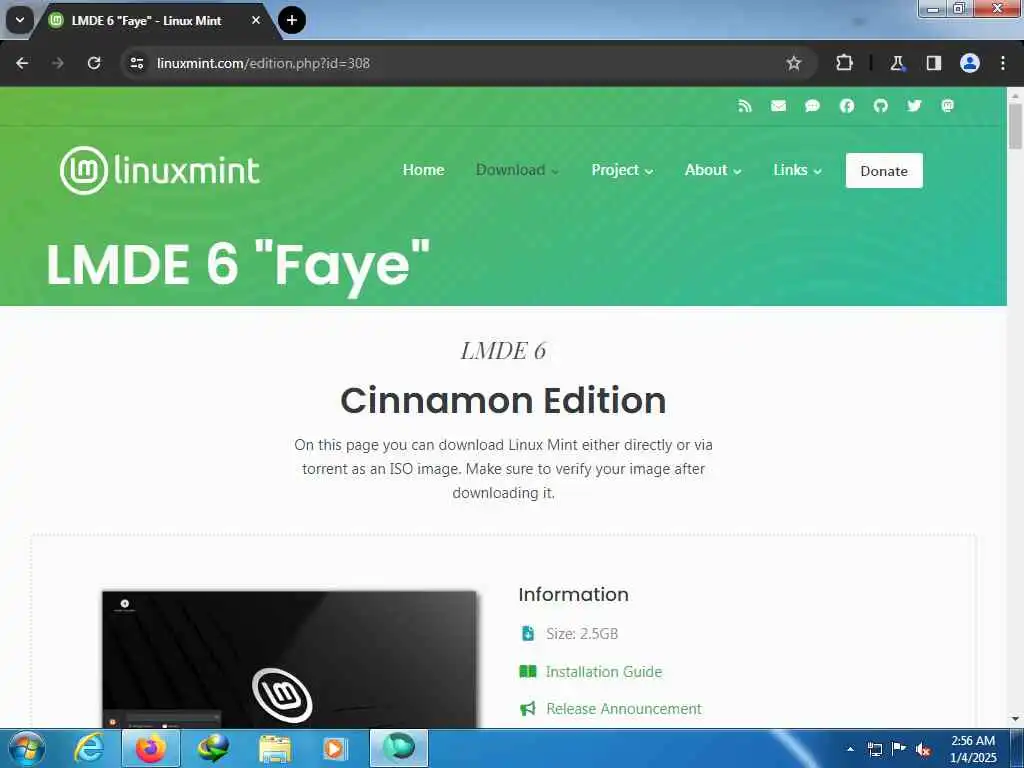The width and height of the screenshot is (1024, 768).
Task: Open the RSS feed icon
Action: [x=744, y=106]
